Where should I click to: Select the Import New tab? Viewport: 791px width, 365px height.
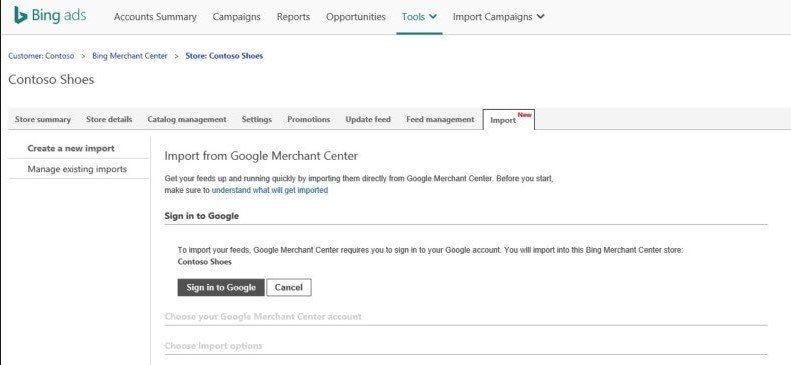tap(508, 119)
